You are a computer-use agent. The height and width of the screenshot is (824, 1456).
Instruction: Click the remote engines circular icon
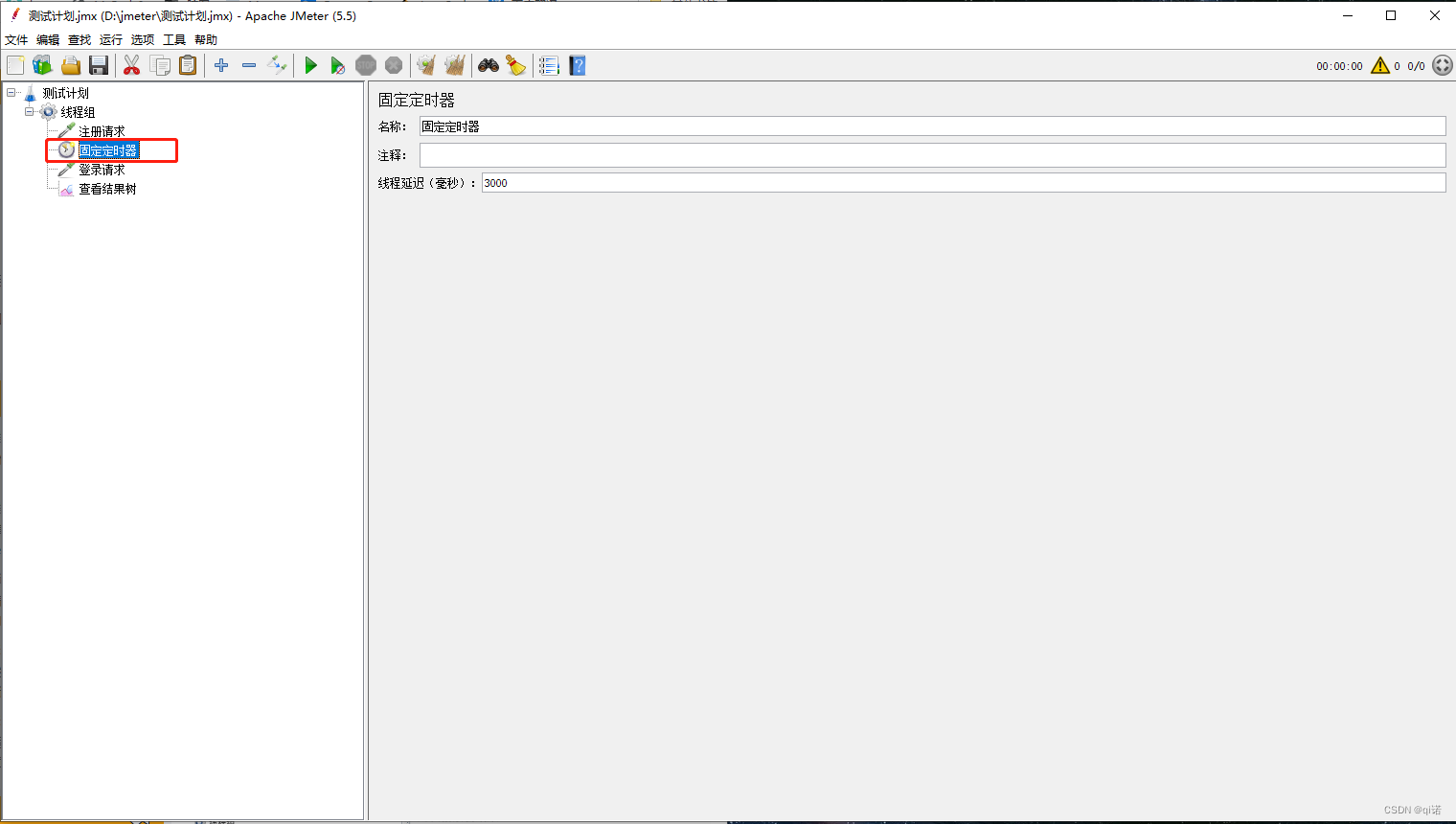pyautogui.click(x=1443, y=65)
